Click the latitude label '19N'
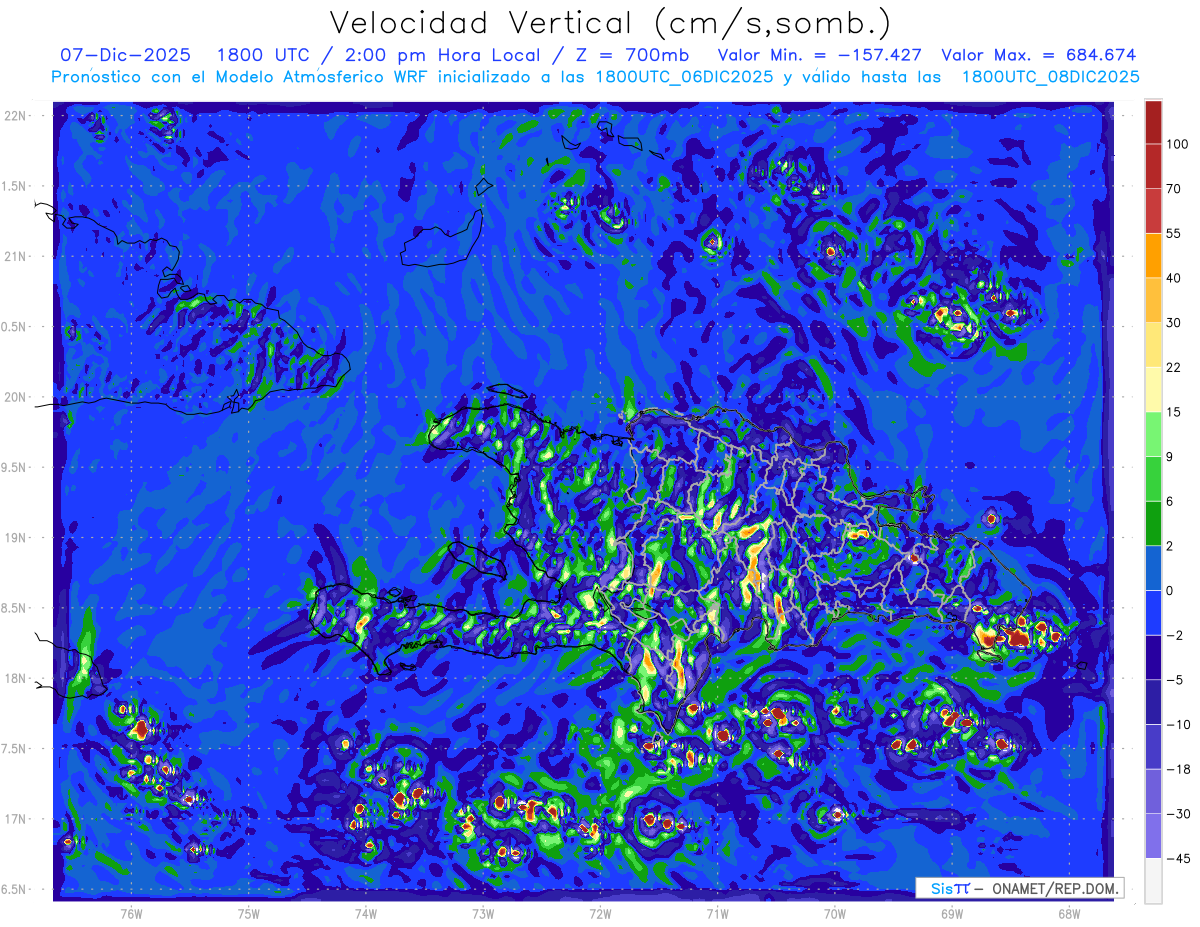 point(15,538)
